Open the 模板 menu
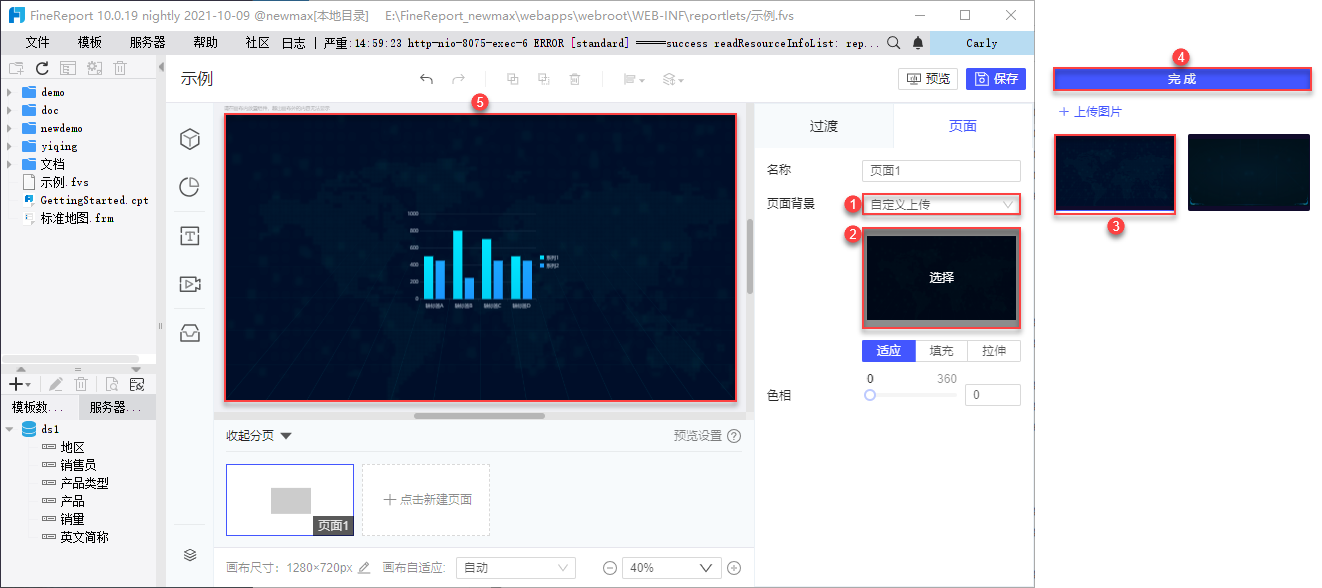The width and height of the screenshot is (1322, 588). (x=89, y=43)
